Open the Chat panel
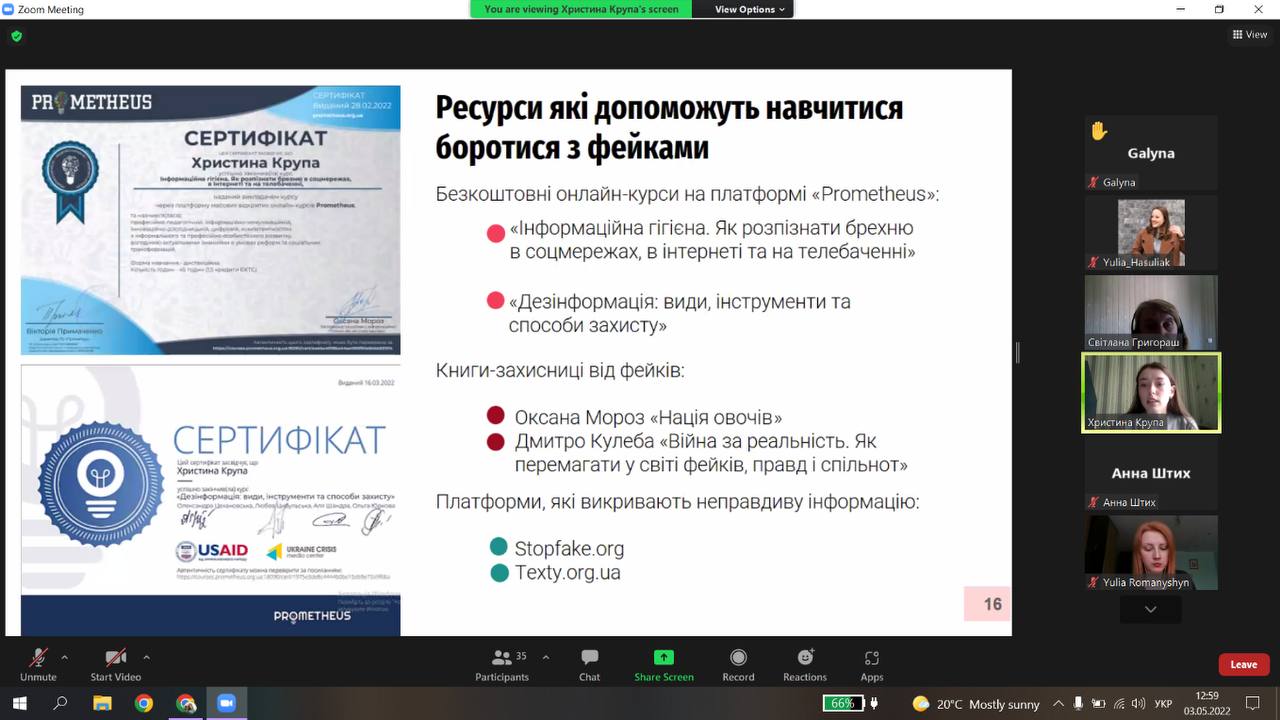Viewport: 1280px width, 720px height. pos(589,658)
